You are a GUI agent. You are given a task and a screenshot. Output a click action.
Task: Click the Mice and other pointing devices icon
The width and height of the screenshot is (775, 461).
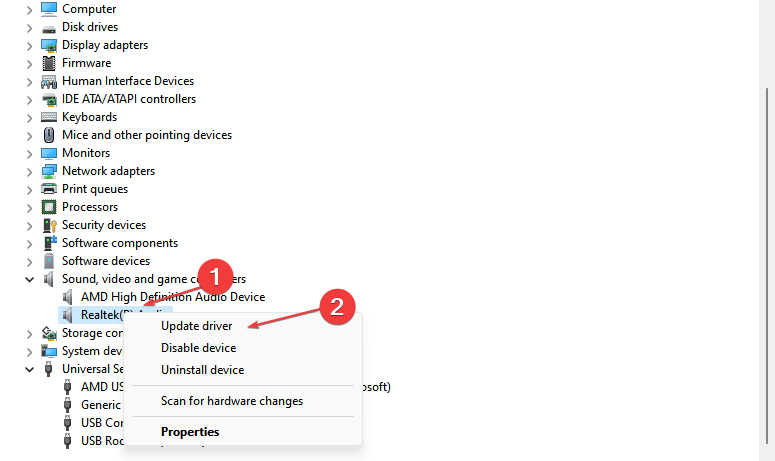(x=49, y=135)
